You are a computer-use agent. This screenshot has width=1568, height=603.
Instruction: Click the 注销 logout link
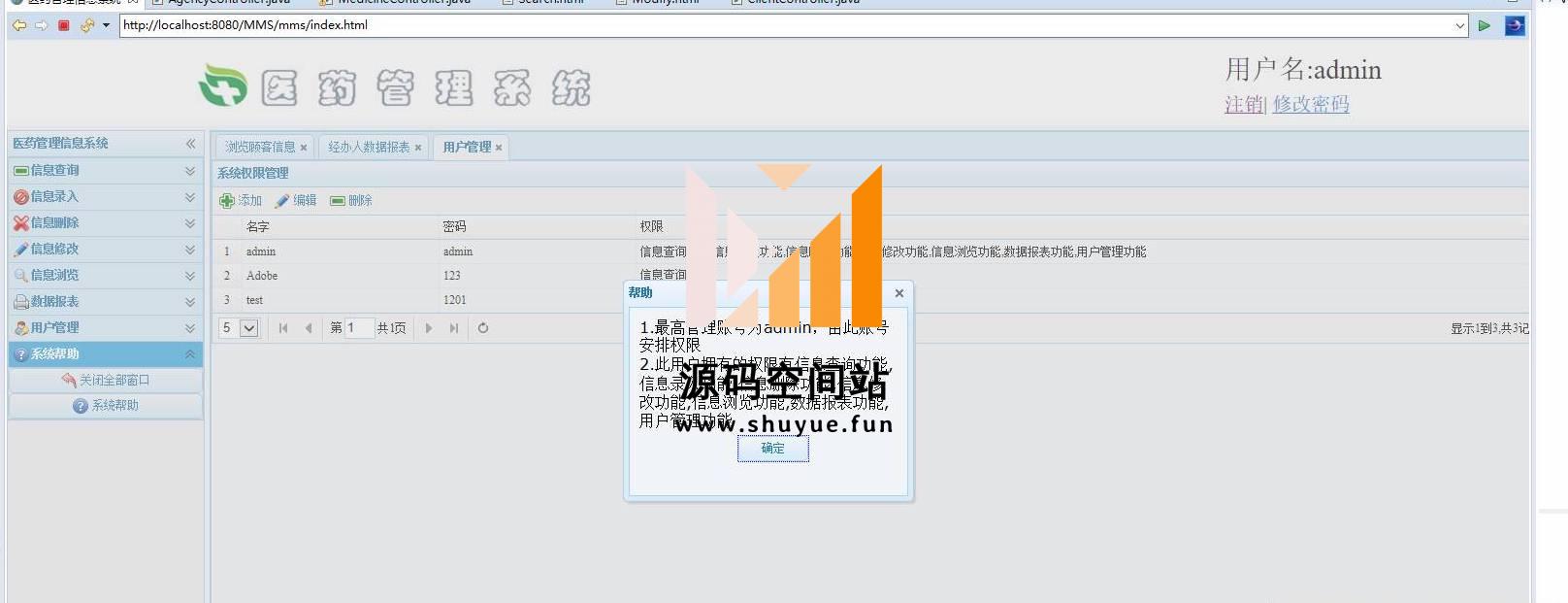[x=1244, y=104]
